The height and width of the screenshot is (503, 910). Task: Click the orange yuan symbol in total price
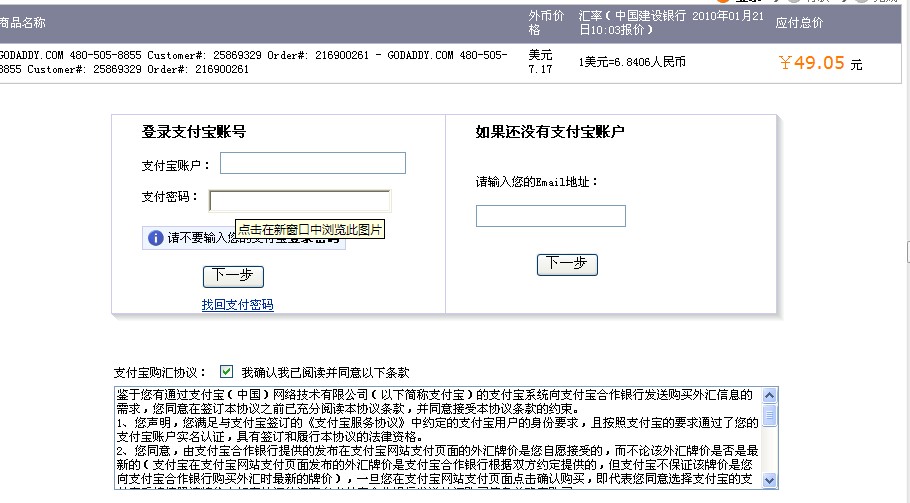786,63
